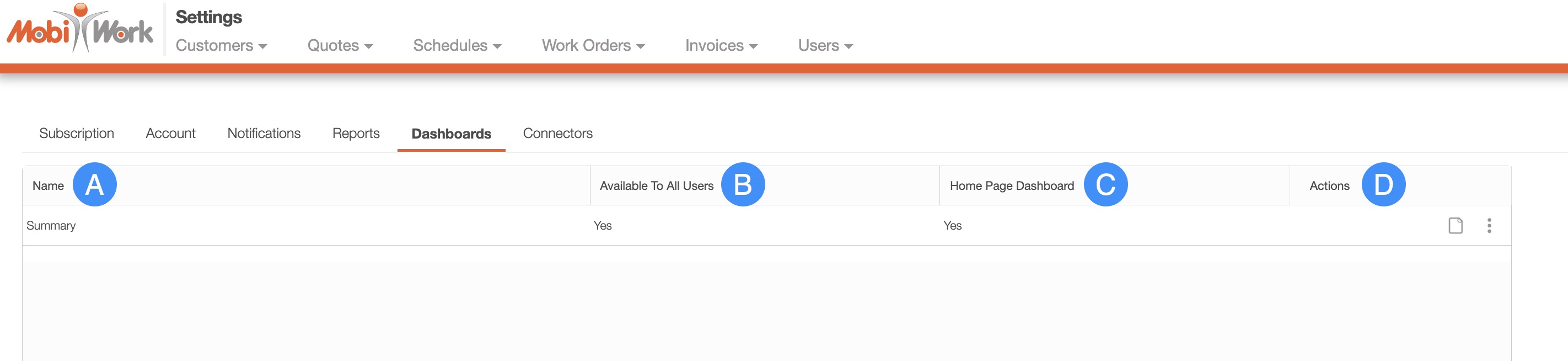Expand the Invoices dropdown
The height and width of the screenshot is (361, 1568).
[x=721, y=46]
